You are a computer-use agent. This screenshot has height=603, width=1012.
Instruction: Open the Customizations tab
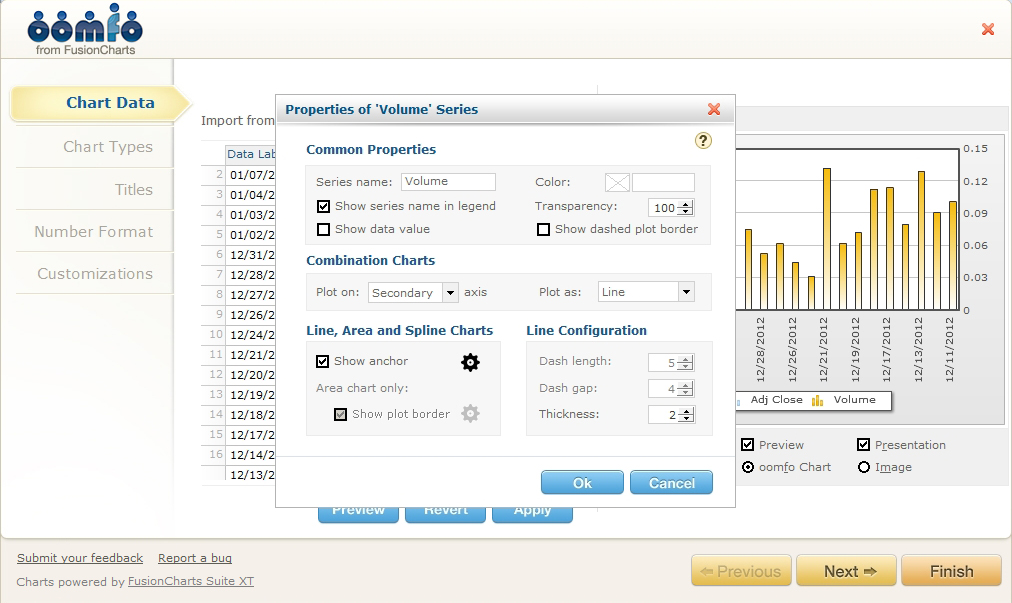coord(95,274)
